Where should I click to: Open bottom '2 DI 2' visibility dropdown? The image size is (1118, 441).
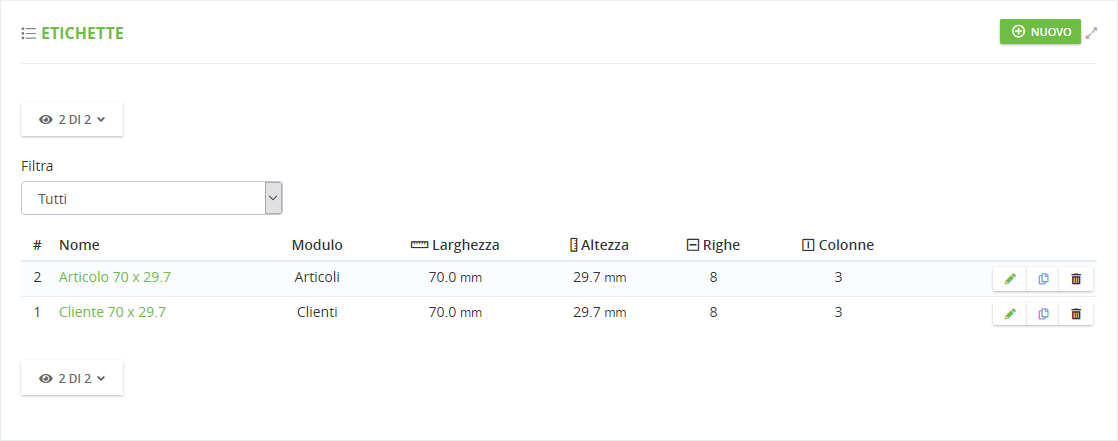click(72, 378)
